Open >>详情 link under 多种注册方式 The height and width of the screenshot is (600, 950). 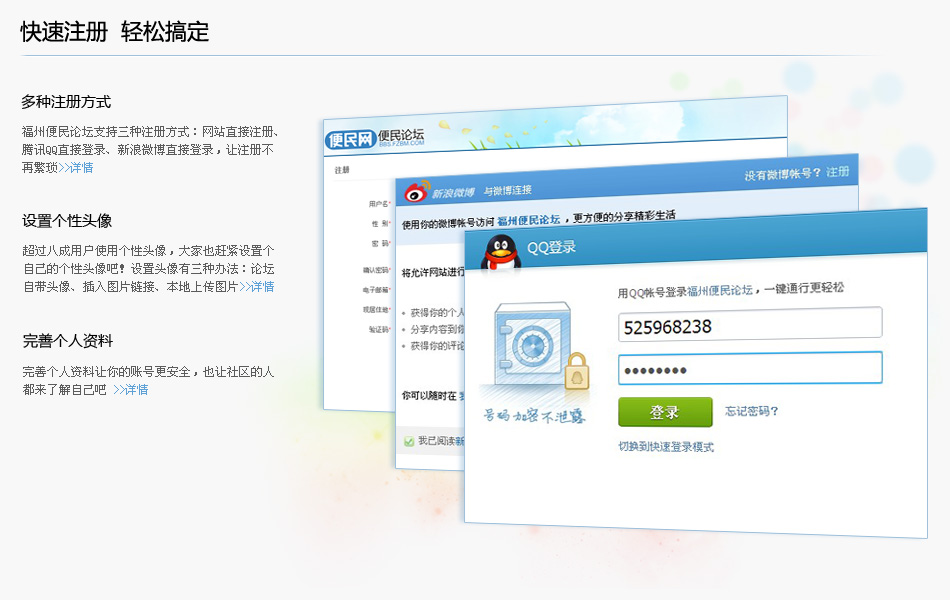tap(76, 168)
